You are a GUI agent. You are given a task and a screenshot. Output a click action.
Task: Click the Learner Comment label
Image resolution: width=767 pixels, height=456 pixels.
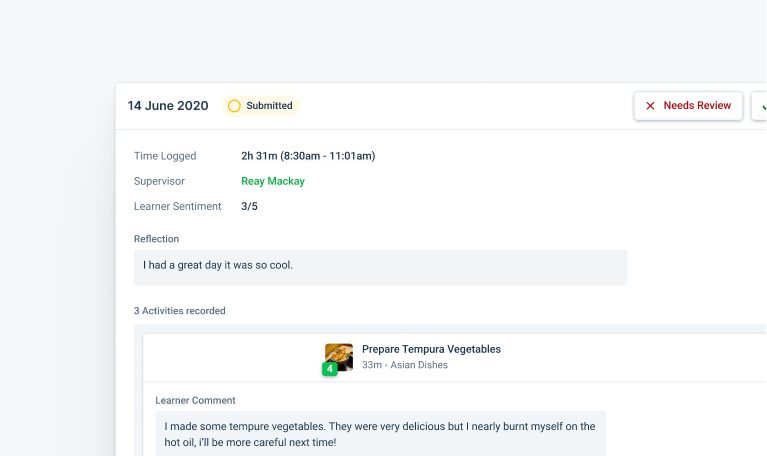tap(195, 400)
